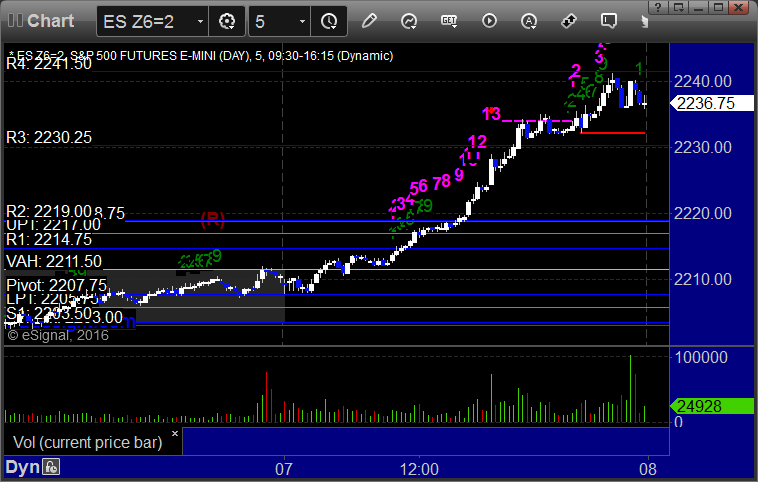The height and width of the screenshot is (482, 758).
Task: Click the magenta 12 count marker
Action: coord(477,141)
